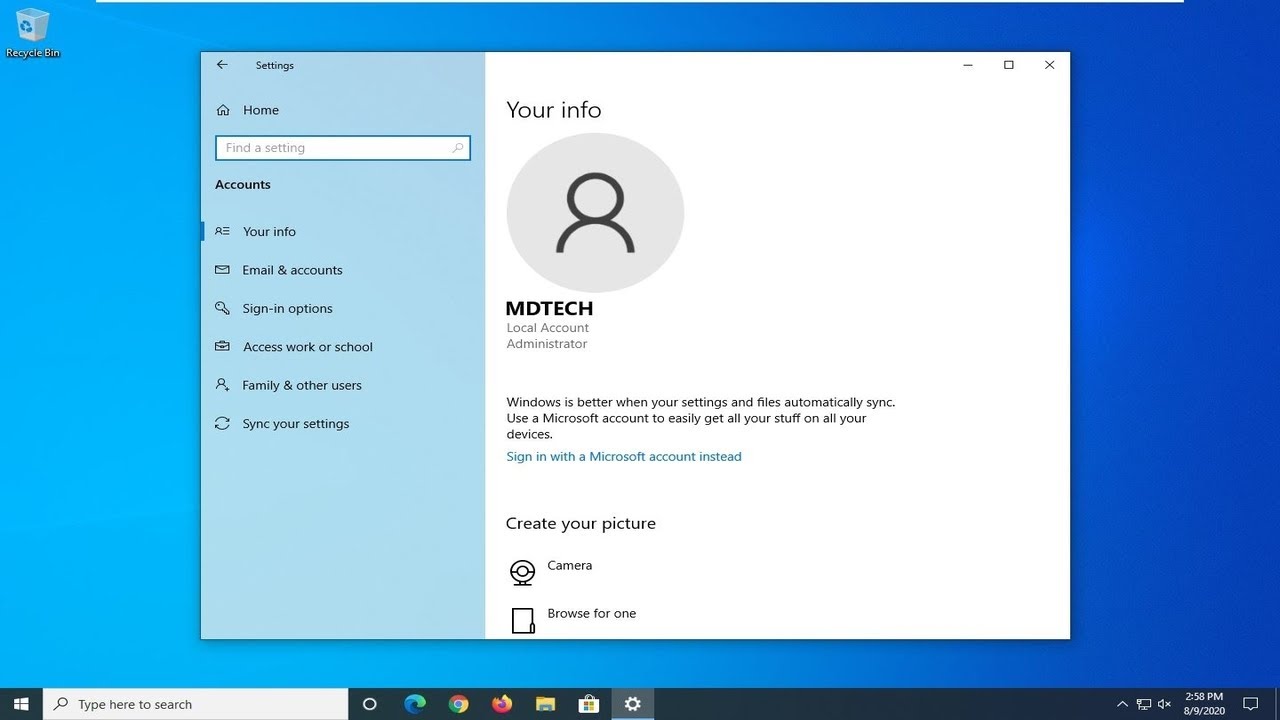Image resolution: width=1280 pixels, height=720 pixels.
Task: Open the Home icon in Settings sidebar
Action: [x=223, y=110]
